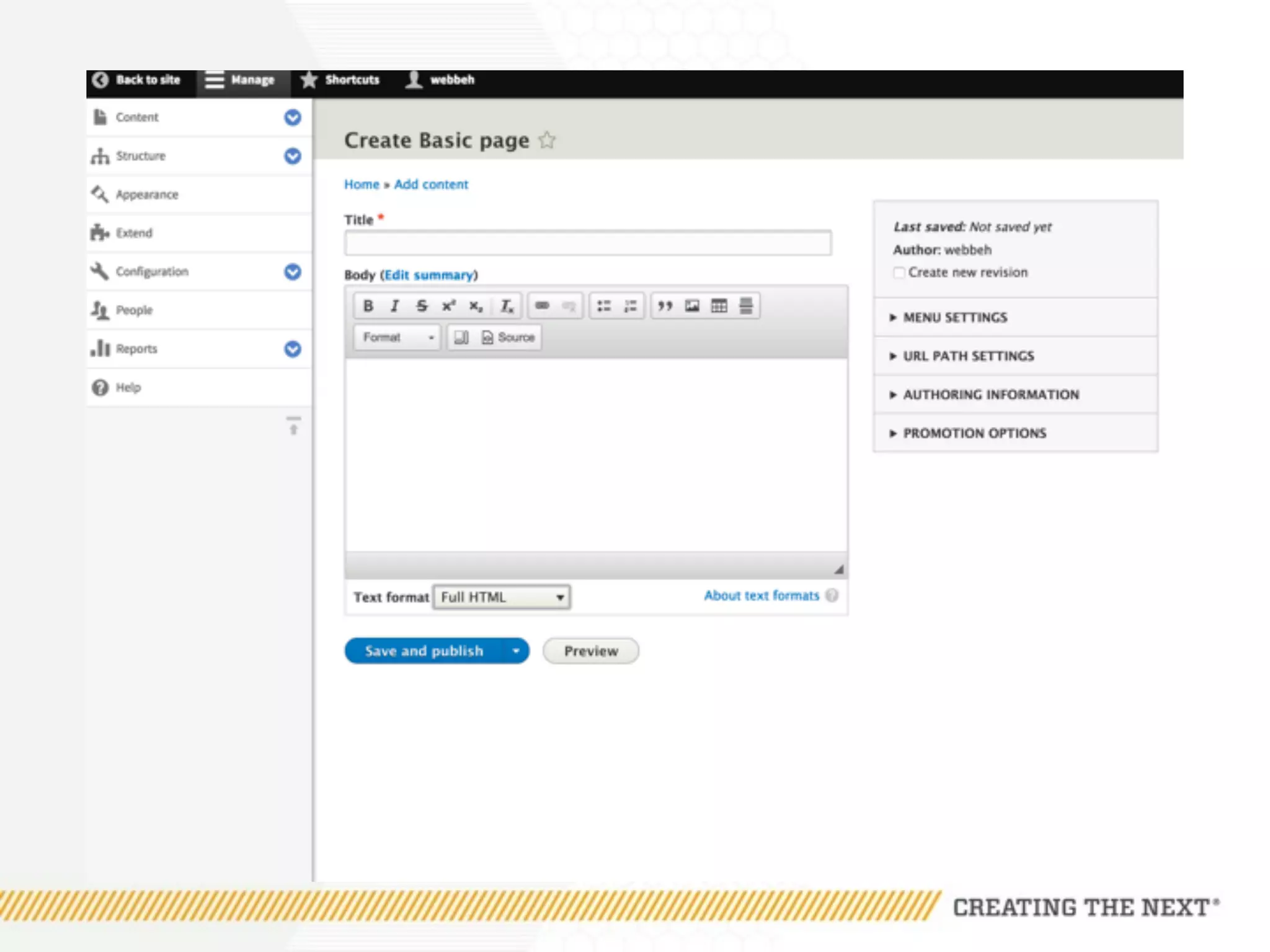Add page to shortcuts with star icon
The image size is (1270, 952).
click(547, 140)
